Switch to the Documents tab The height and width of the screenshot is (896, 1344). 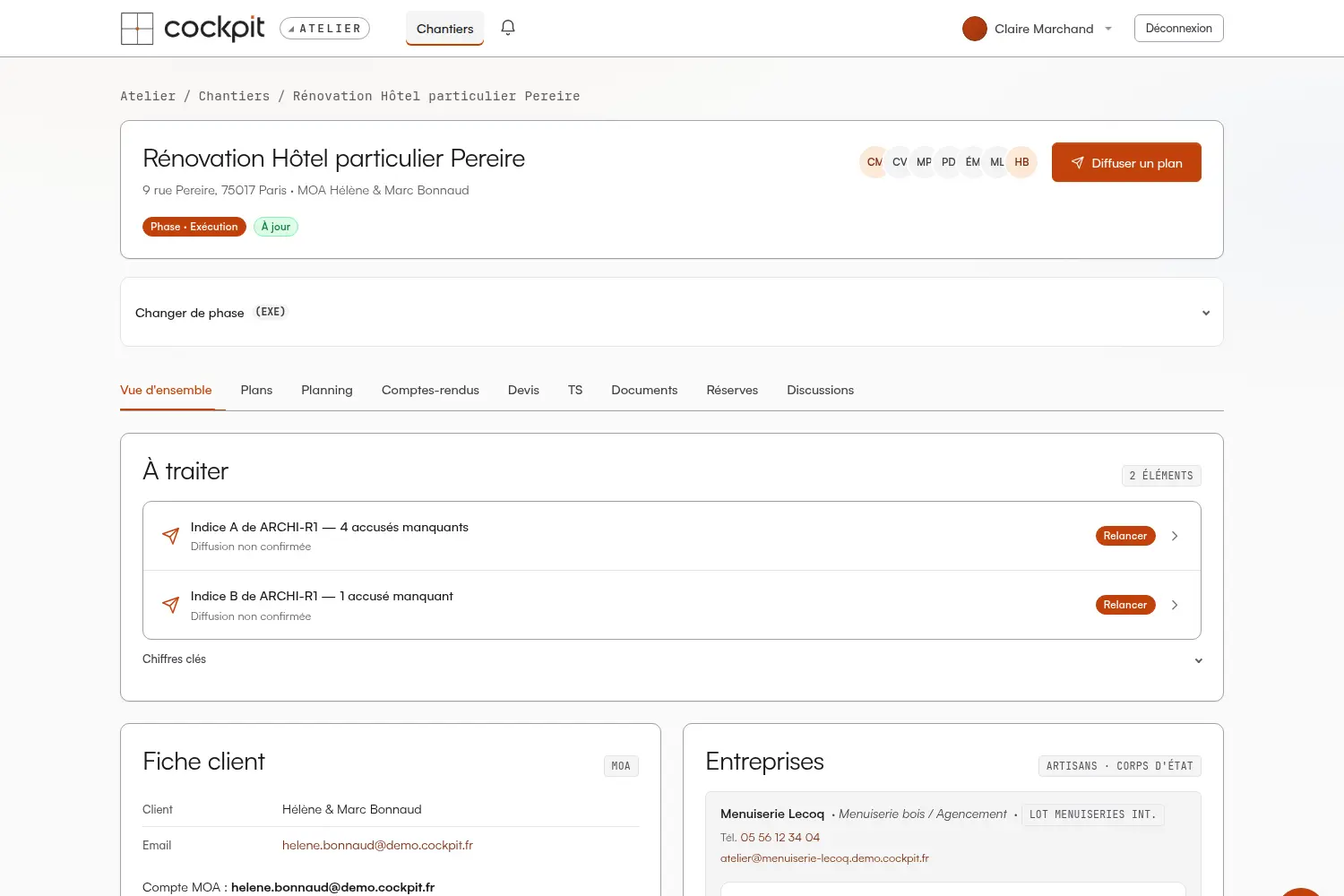tap(644, 390)
